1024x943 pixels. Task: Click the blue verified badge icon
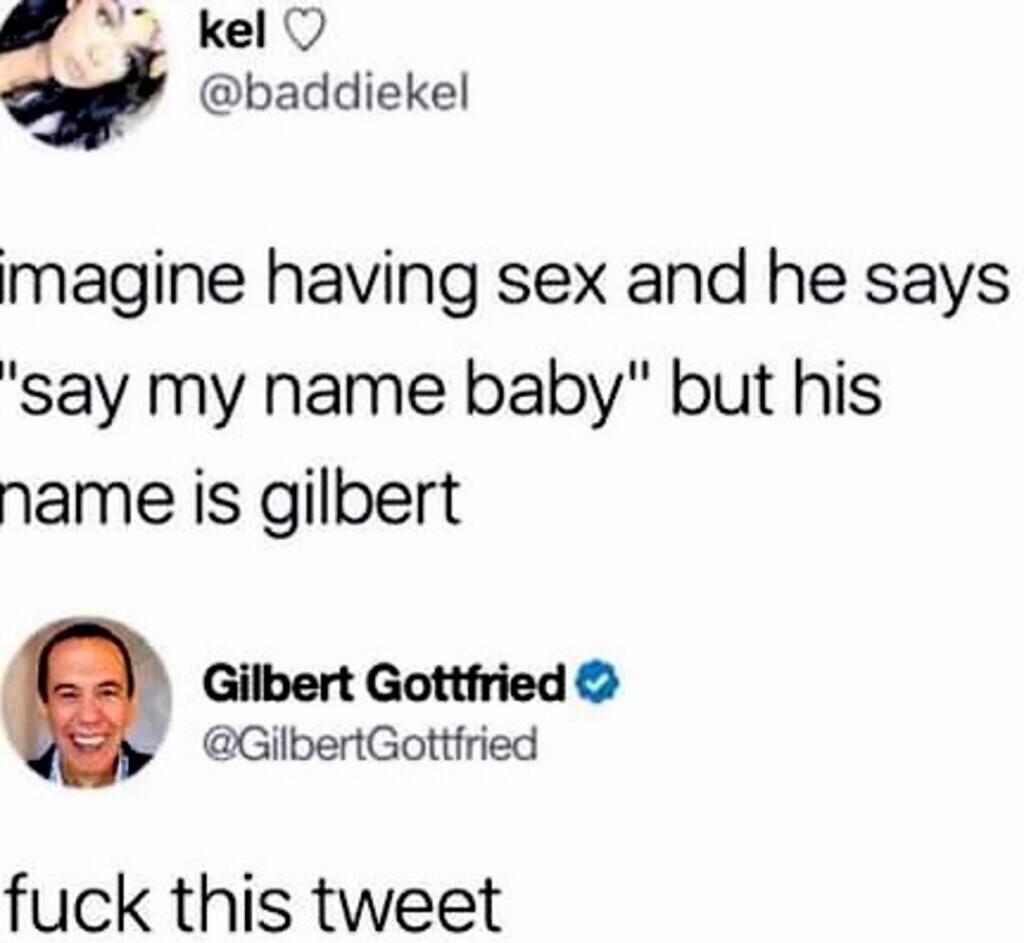click(x=597, y=684)
